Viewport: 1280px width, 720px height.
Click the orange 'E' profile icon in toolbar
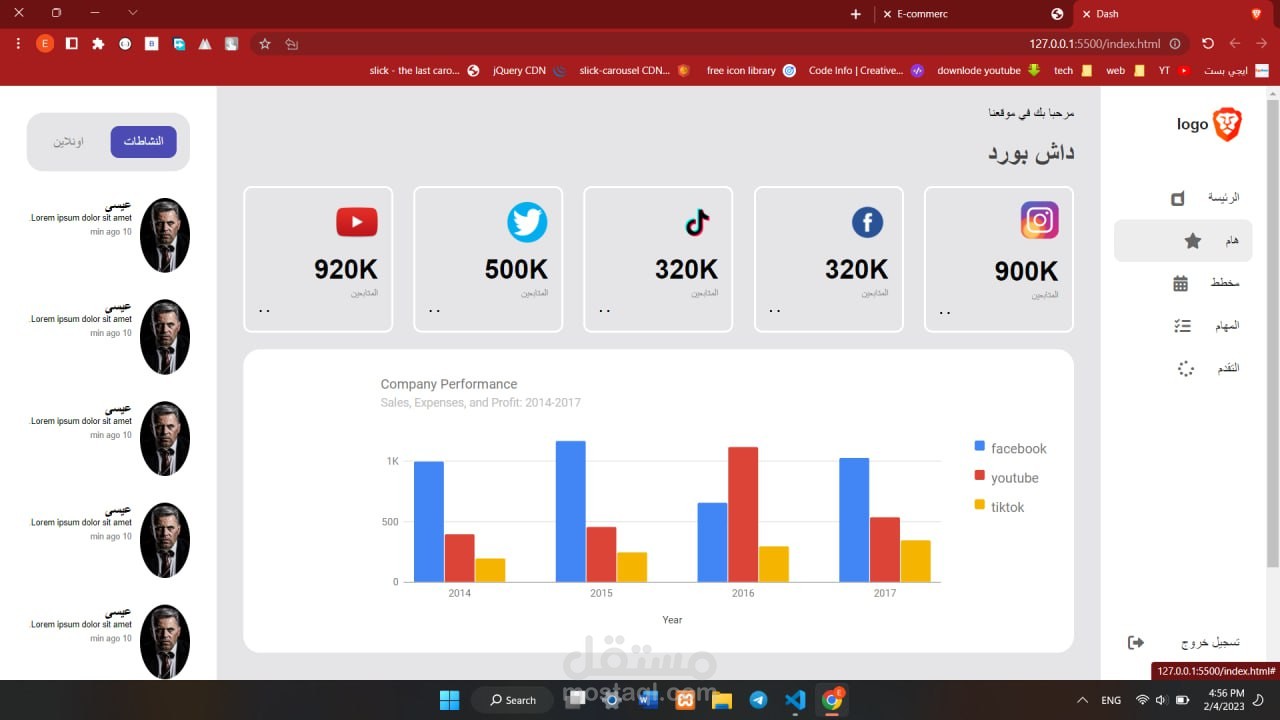45,43
